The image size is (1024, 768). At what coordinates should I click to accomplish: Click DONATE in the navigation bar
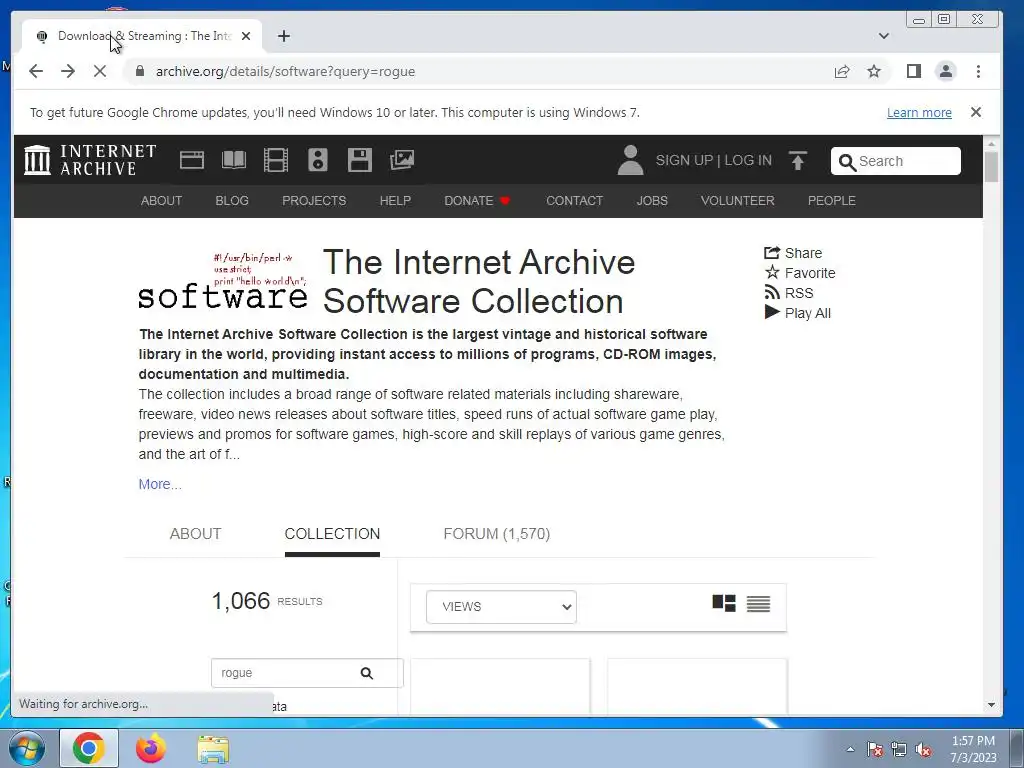tap(477, 200)
